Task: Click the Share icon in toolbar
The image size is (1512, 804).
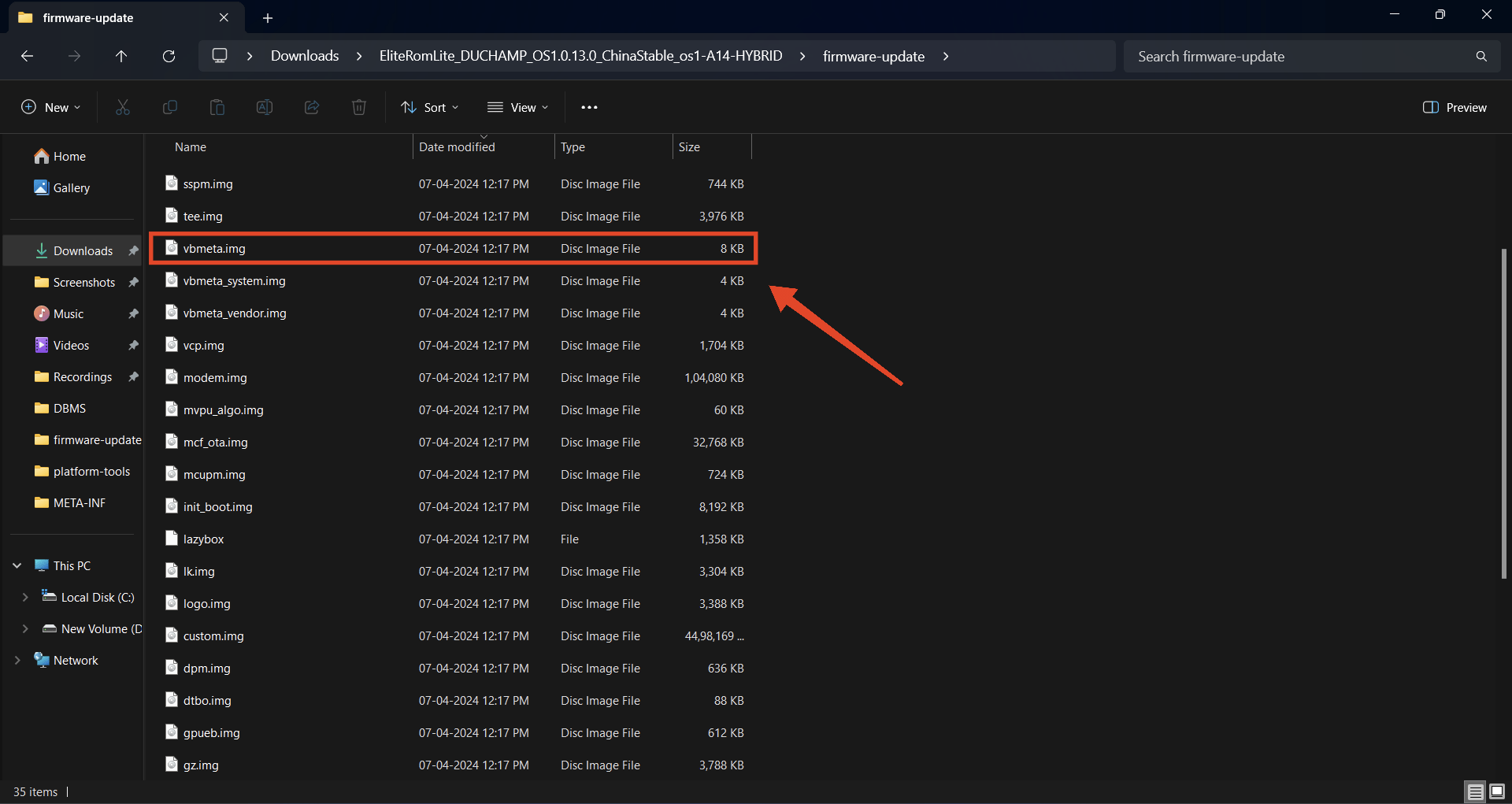Action: (312, 108)
